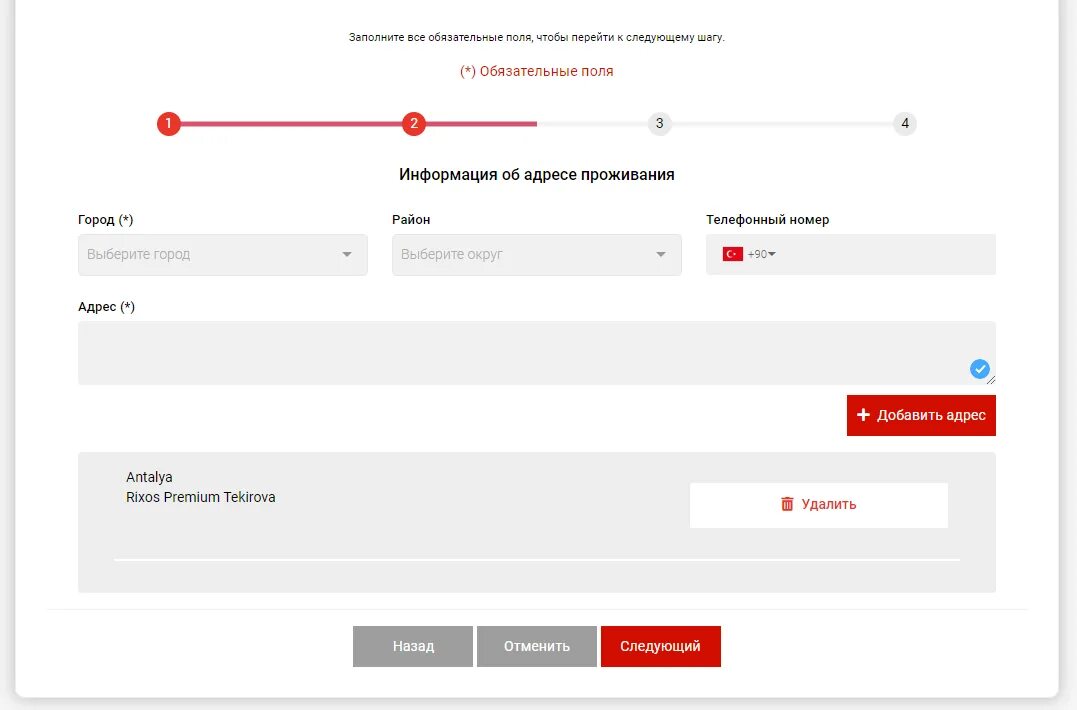The image size is (1077, 710).
Task: Click the Город (*) label
Action: click(x=106, y=220)
